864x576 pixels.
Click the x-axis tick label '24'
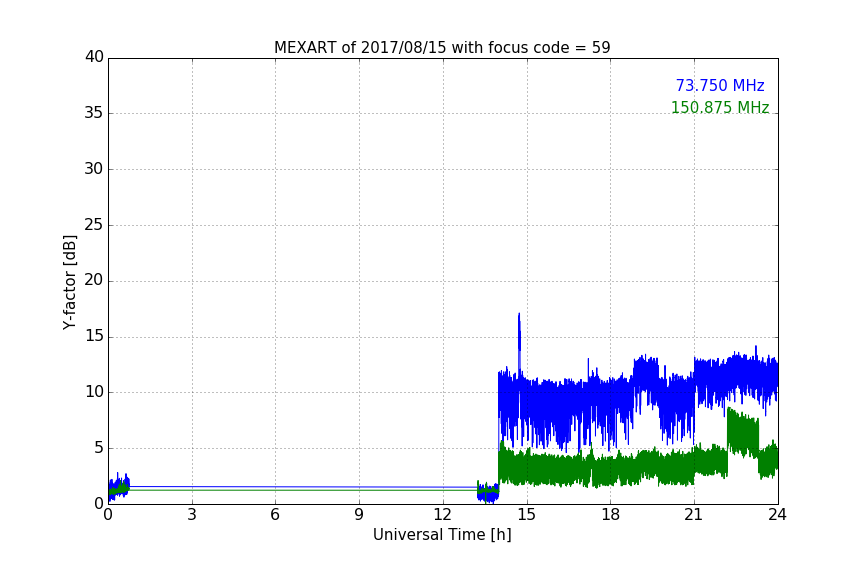tap(777, 515)
